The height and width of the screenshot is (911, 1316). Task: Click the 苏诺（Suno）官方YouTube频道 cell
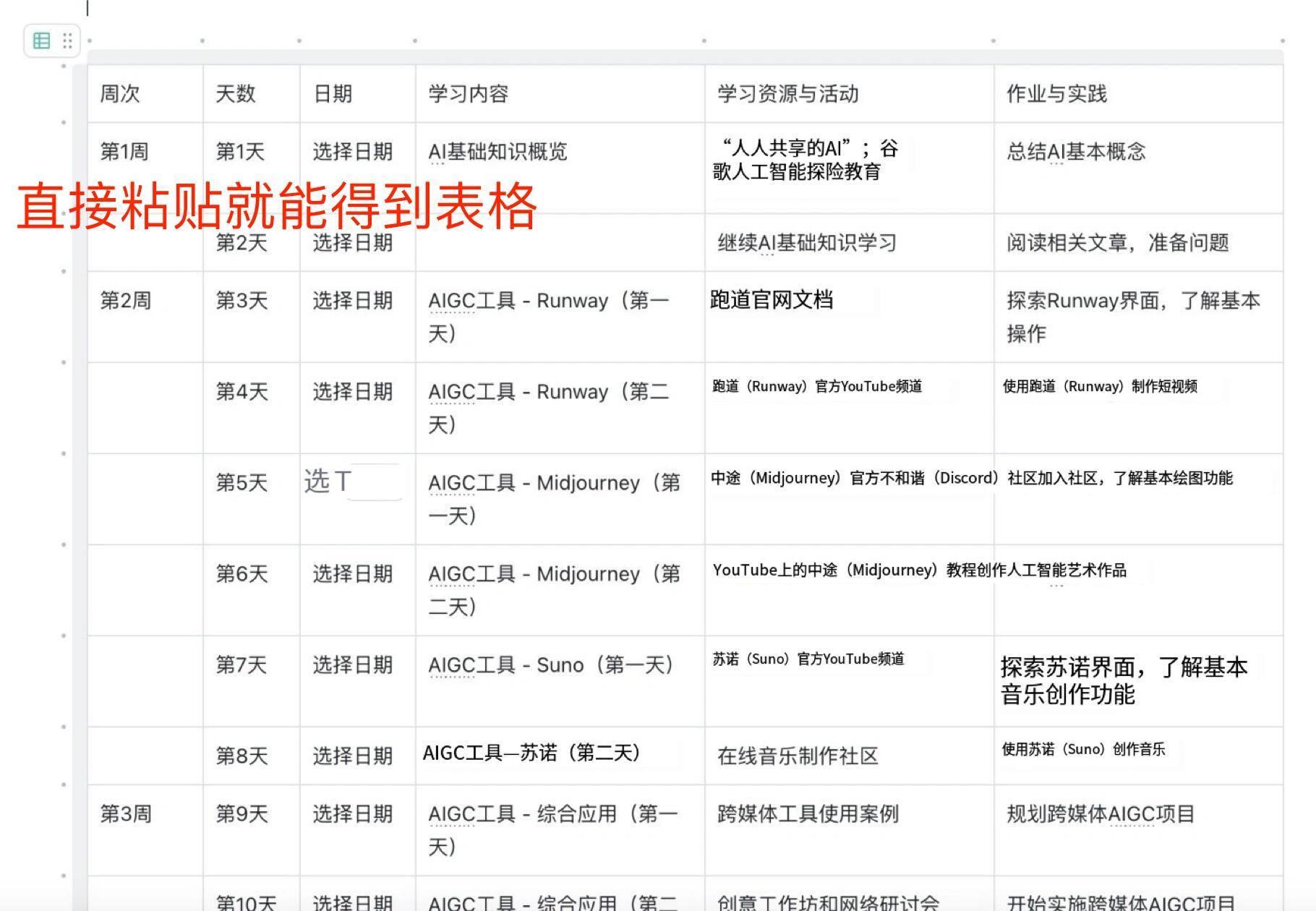pos(850,681)
